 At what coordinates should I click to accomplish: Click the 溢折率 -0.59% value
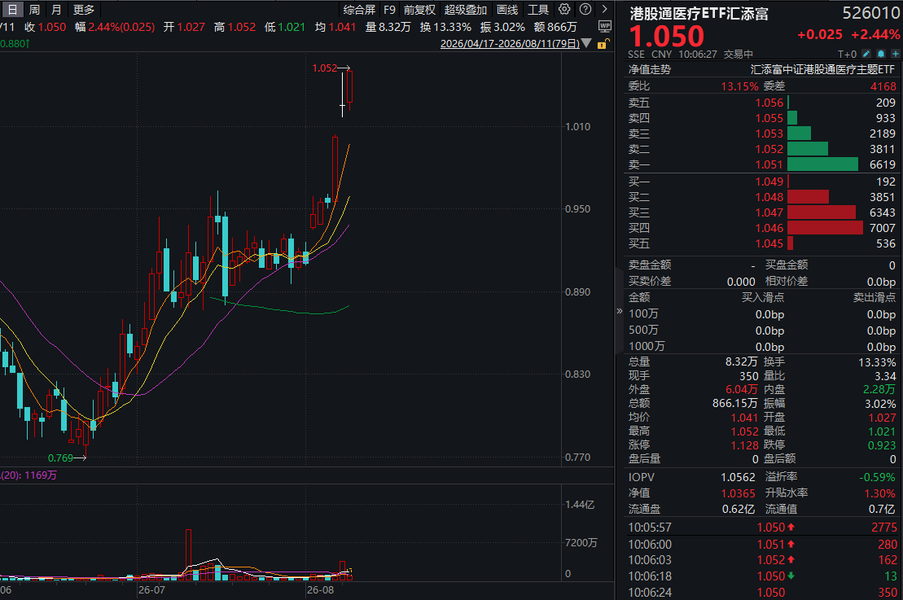coord(877,477)
